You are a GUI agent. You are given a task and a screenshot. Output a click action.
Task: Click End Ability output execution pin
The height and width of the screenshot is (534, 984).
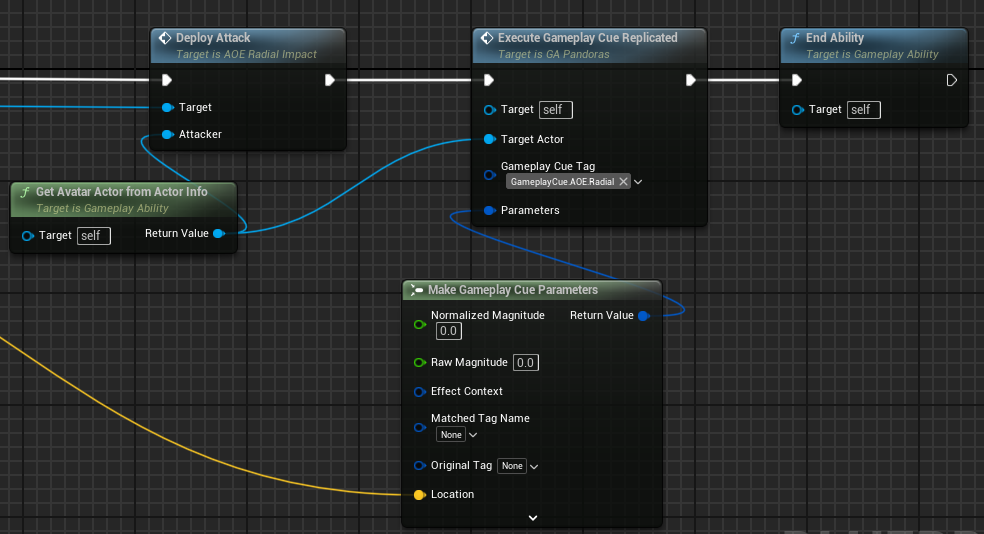(951, 80)
